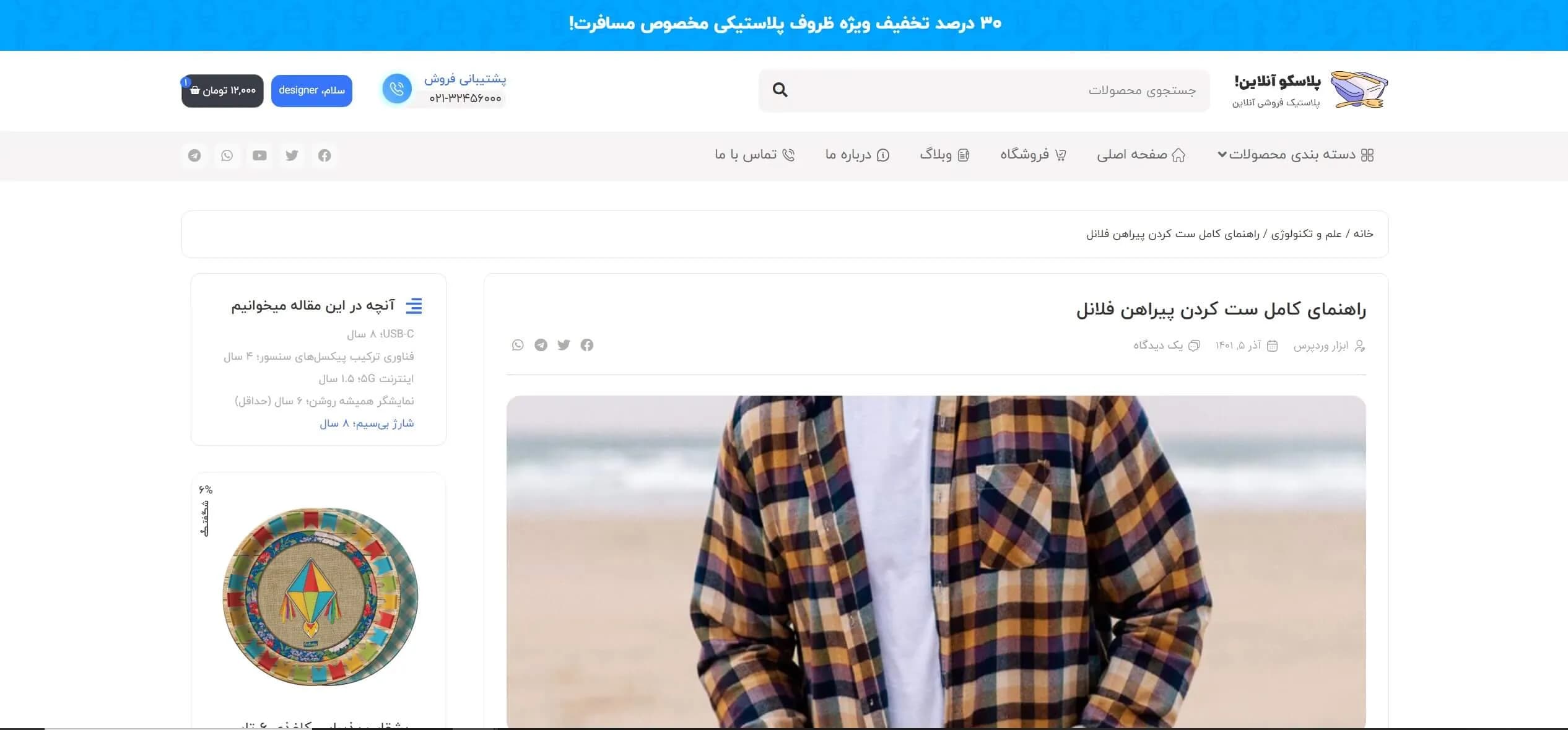This screenshot has width=1568, height=730.
Task: Open the وبلاگ menu item
Action: [x=944, y=155]
